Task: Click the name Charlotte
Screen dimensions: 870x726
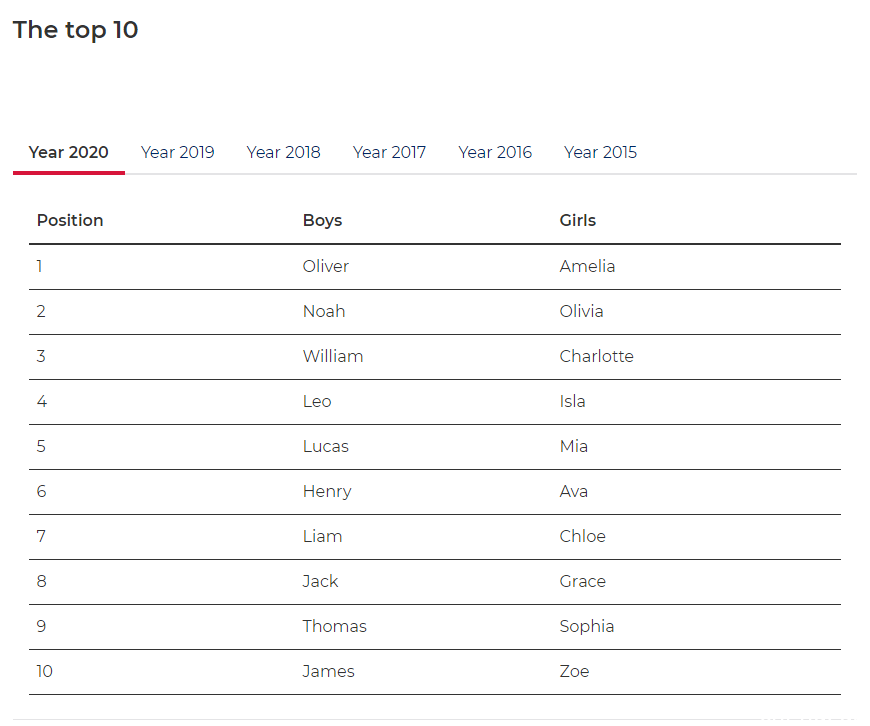Action: 596,356
